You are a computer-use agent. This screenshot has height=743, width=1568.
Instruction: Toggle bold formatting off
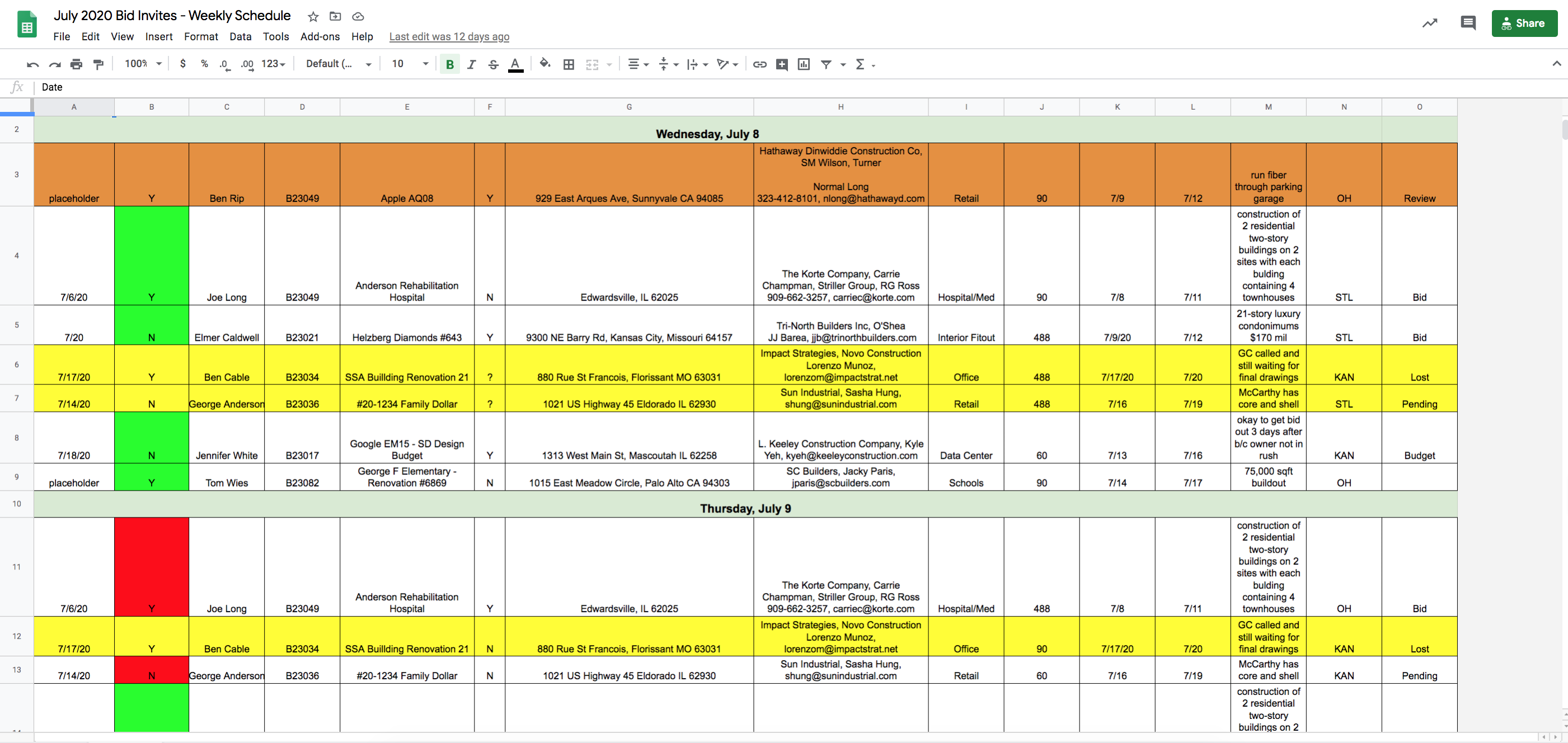[x=450, y=64]
